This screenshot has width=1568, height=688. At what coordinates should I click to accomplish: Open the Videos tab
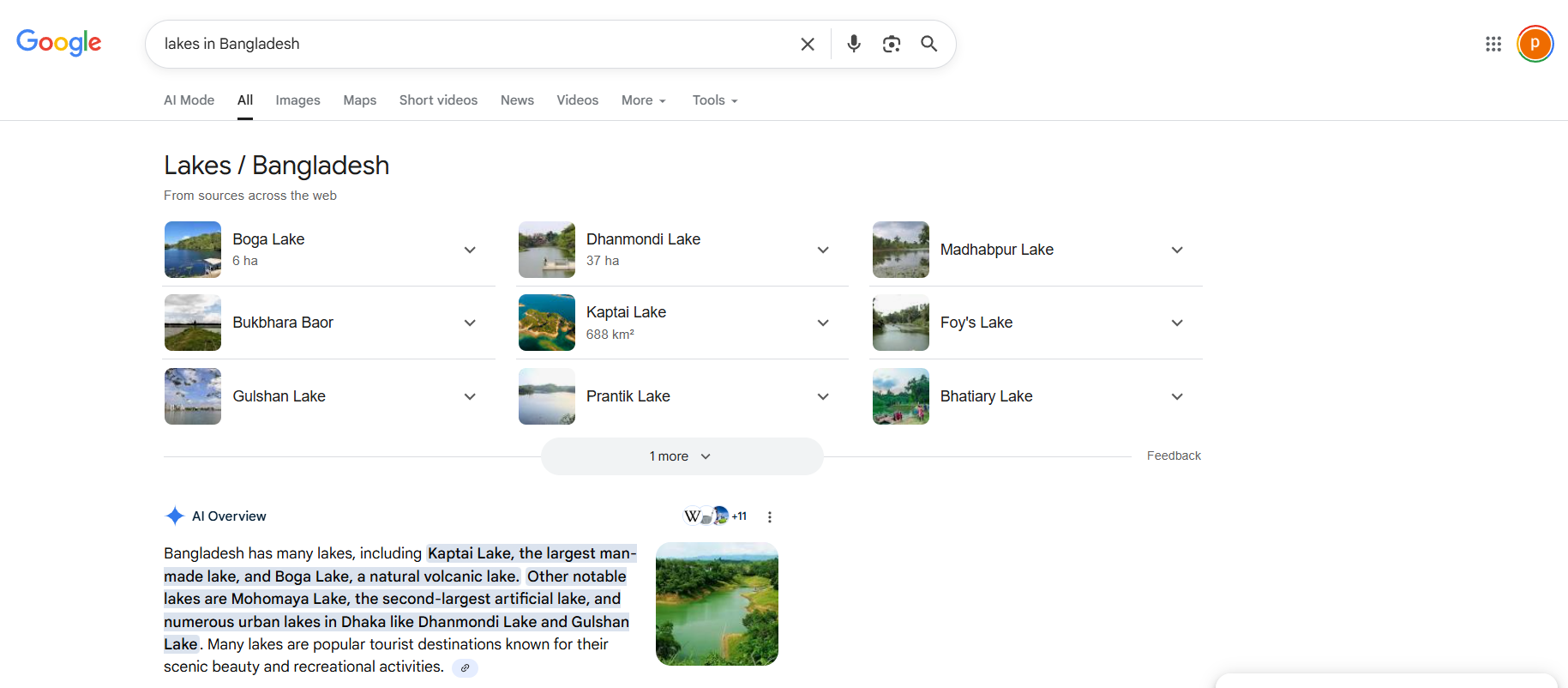[578, 100]
